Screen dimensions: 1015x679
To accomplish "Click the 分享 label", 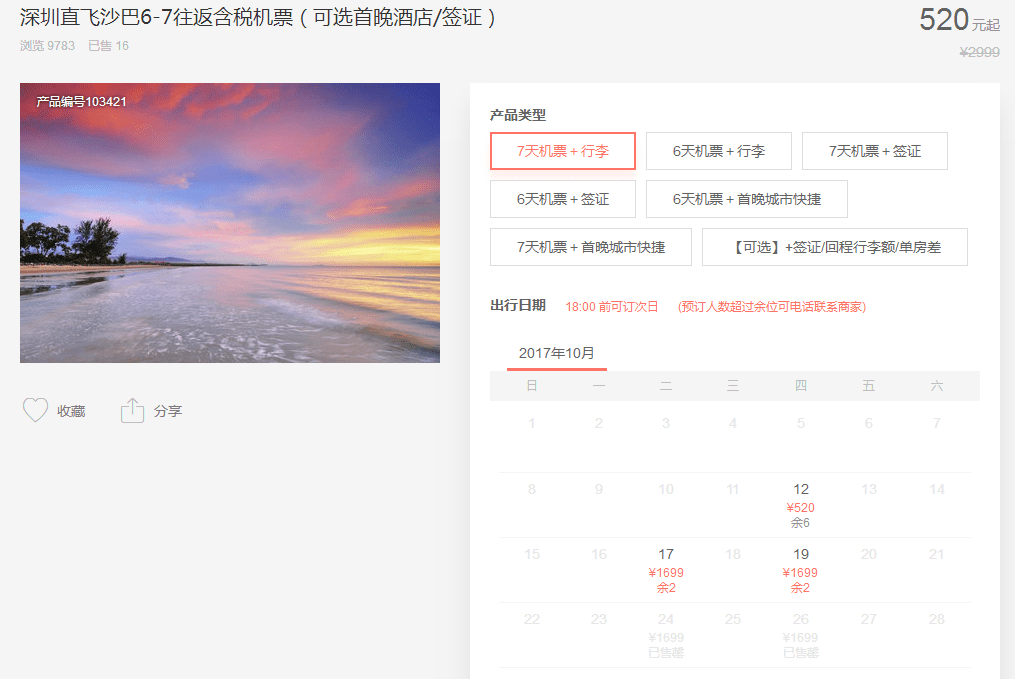I will point(168,411).
